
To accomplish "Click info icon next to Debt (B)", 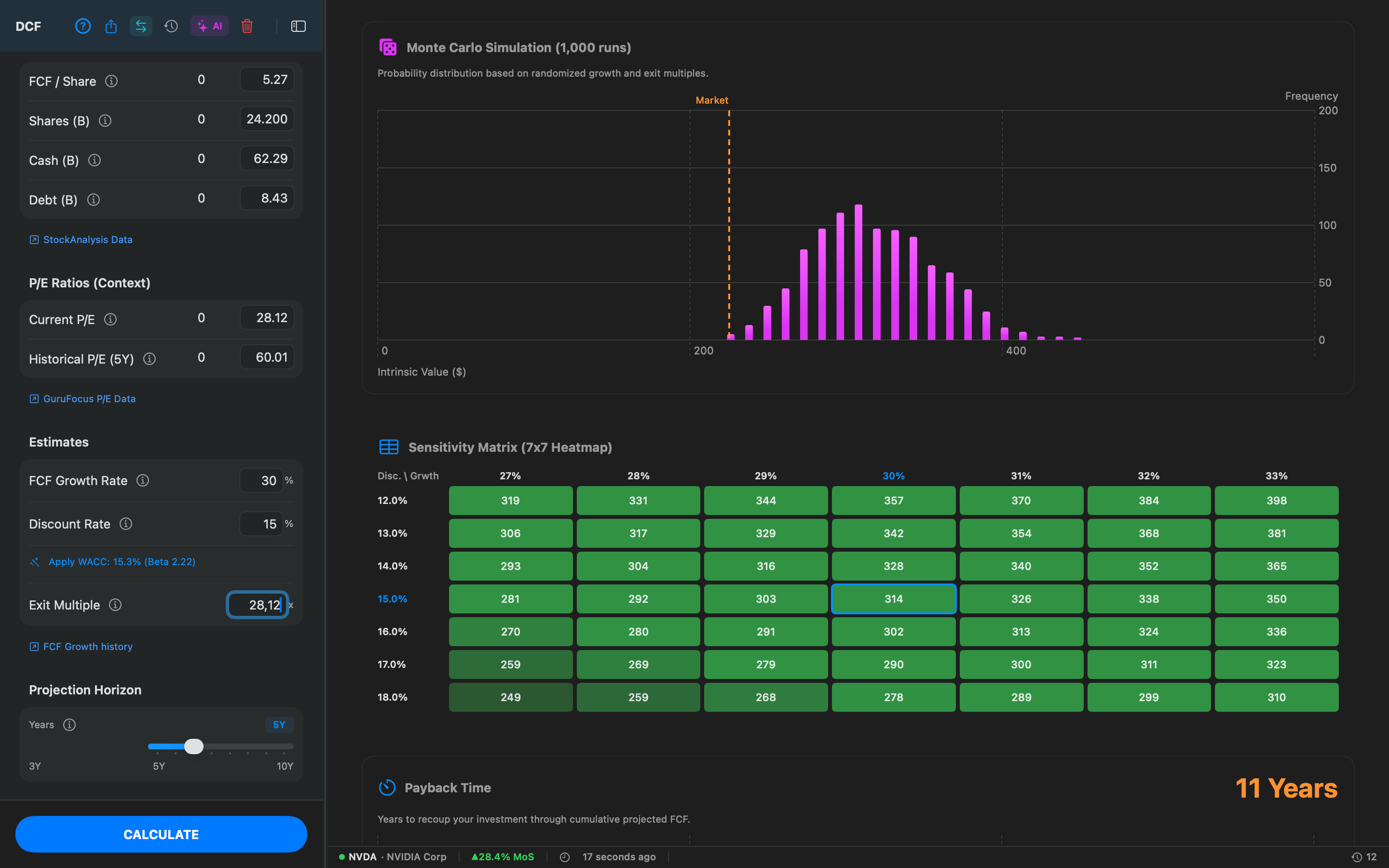I will tap(94, 199).
